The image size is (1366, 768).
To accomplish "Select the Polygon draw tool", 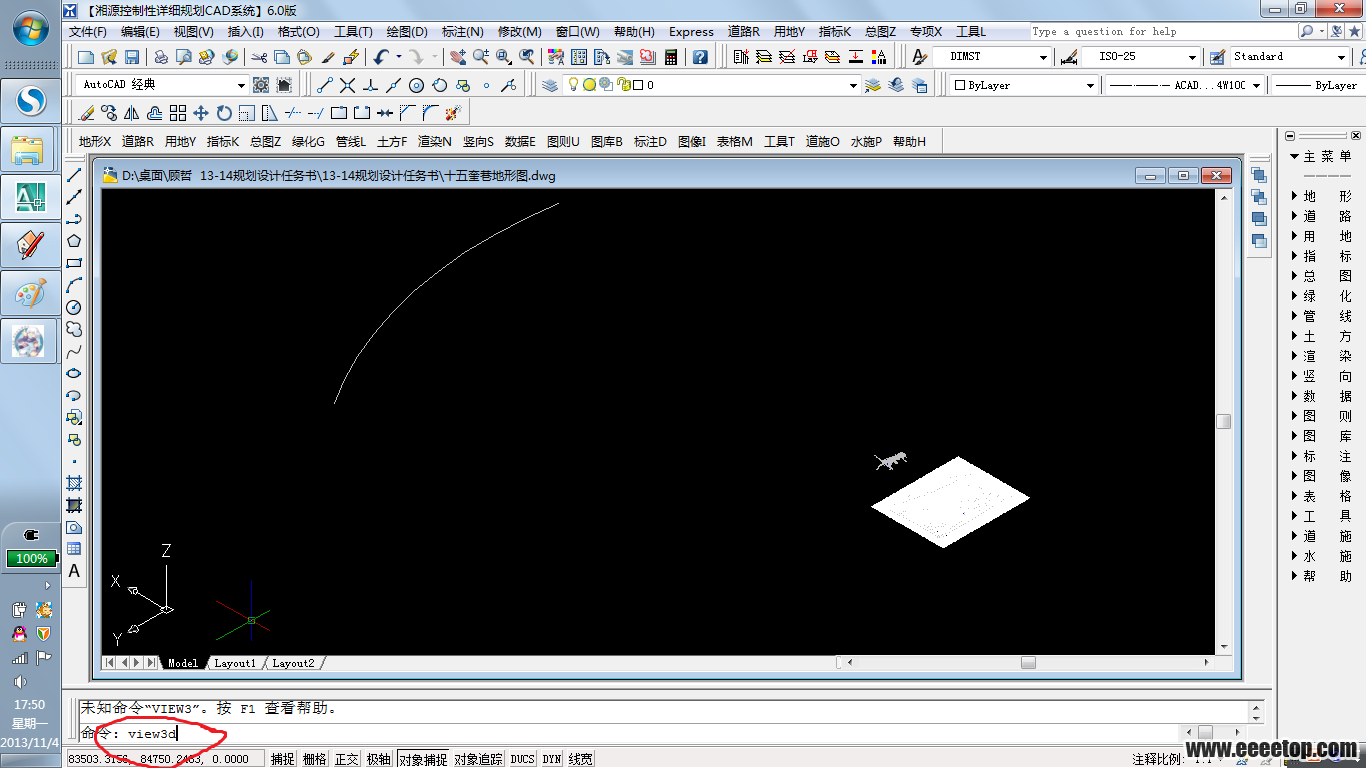I will 74,241.
